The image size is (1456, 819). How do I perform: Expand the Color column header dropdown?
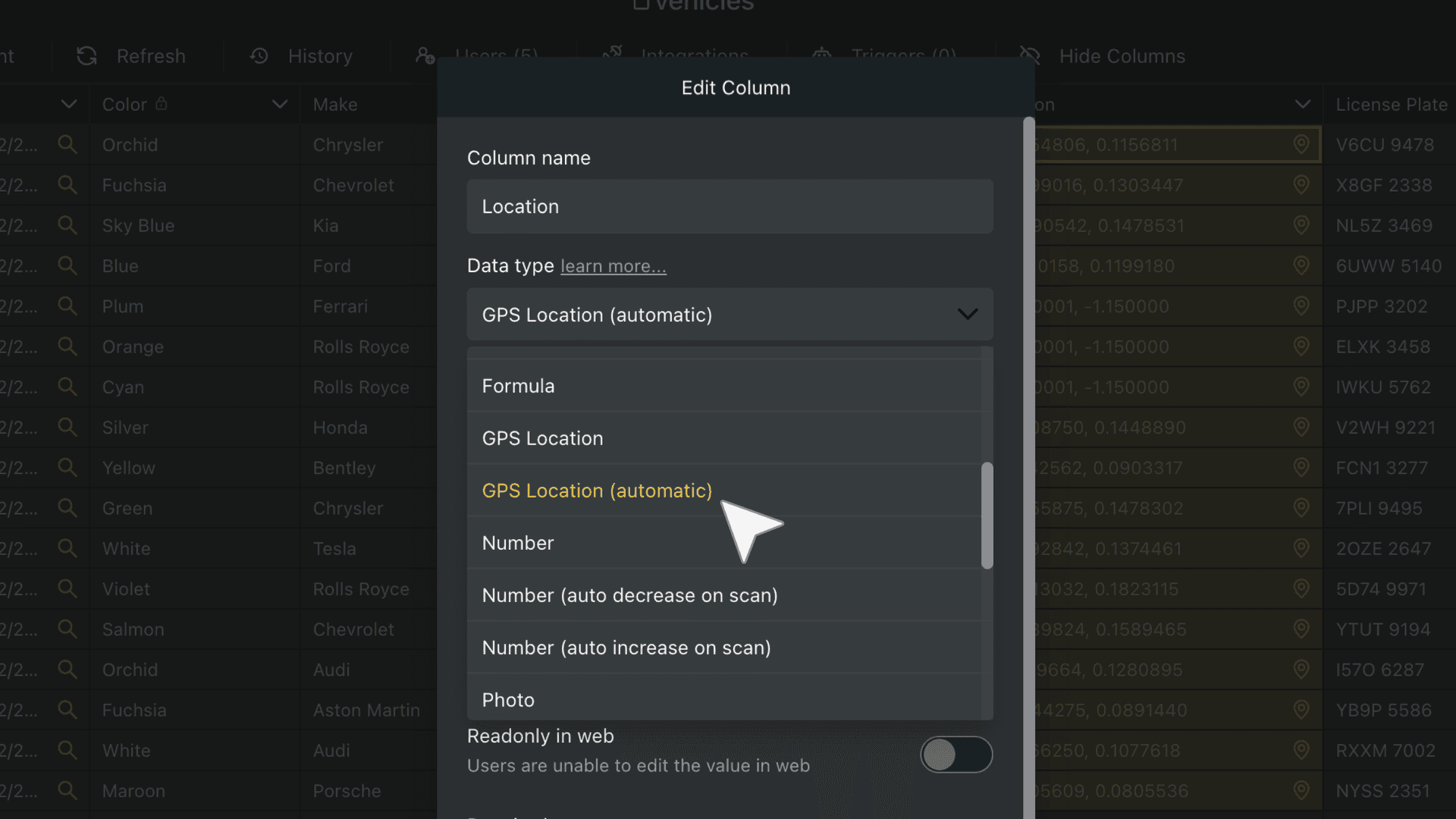click(x=280, y=104)
